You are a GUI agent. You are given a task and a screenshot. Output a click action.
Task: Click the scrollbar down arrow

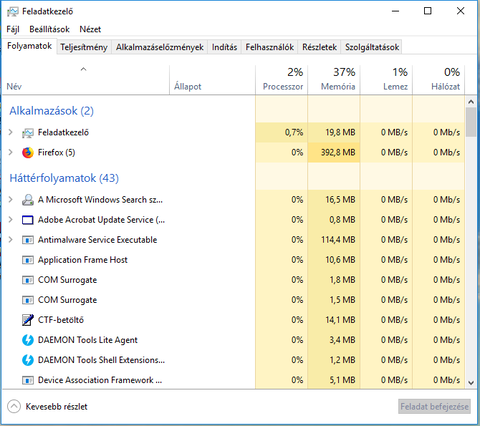(471, 383)
